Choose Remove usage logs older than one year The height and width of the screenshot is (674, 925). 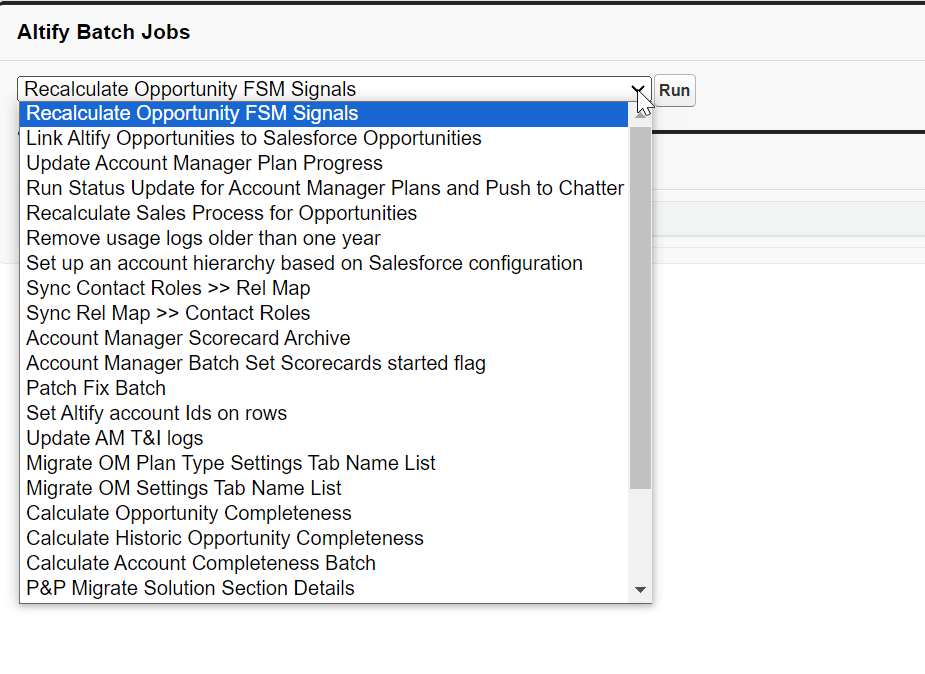tap(324, 238)
